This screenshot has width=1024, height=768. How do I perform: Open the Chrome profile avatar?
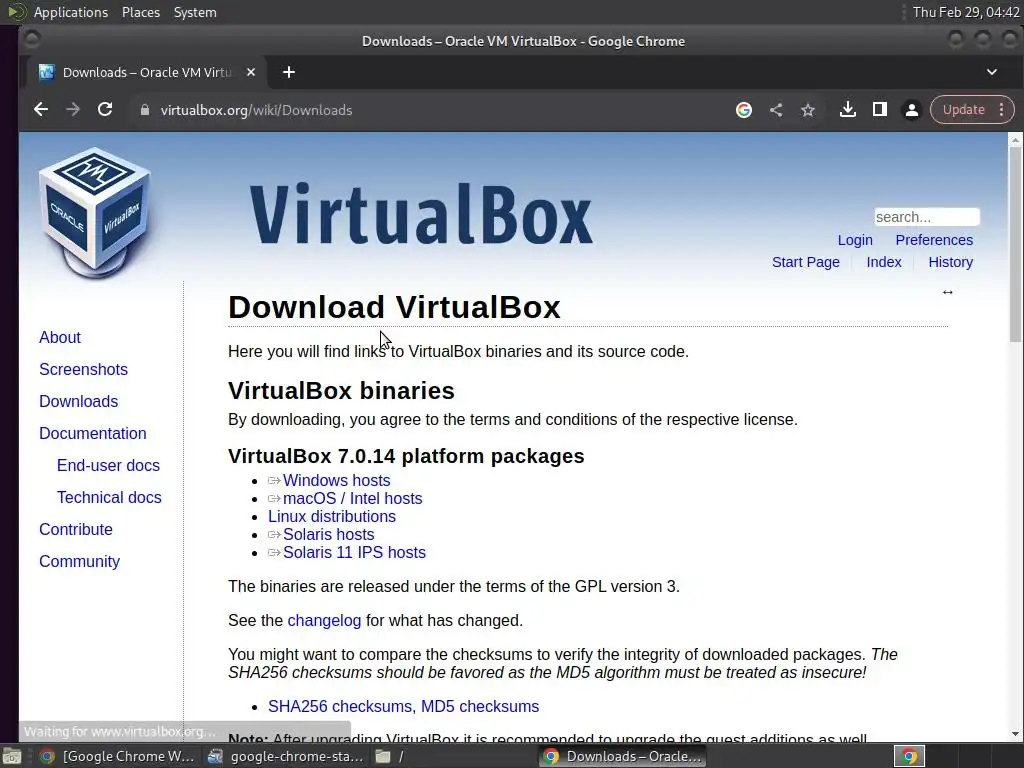click(912, 110)
